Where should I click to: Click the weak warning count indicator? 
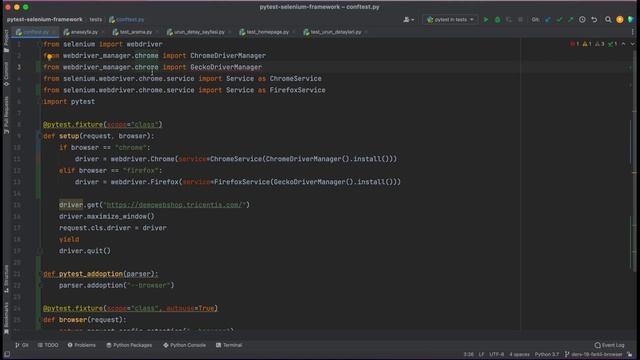pos(600,44)
